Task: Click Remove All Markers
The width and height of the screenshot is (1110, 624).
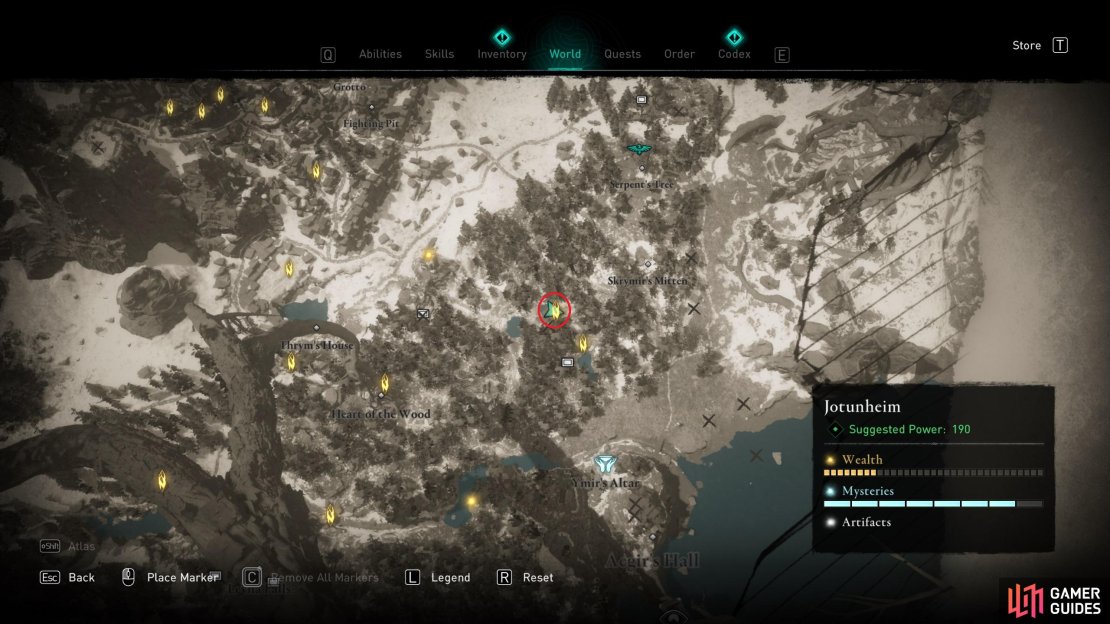Action: tap(324, 577)
